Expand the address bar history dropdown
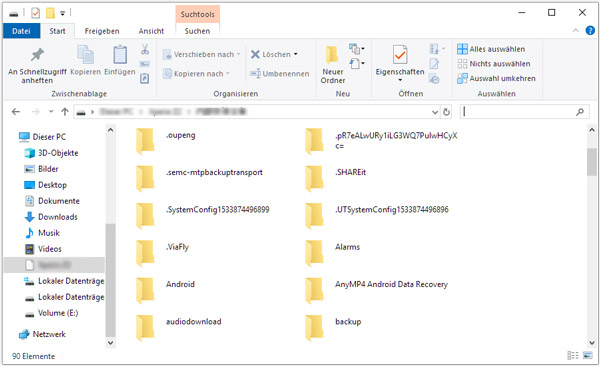This screenshot has height=366, width=600. [435, 112]
